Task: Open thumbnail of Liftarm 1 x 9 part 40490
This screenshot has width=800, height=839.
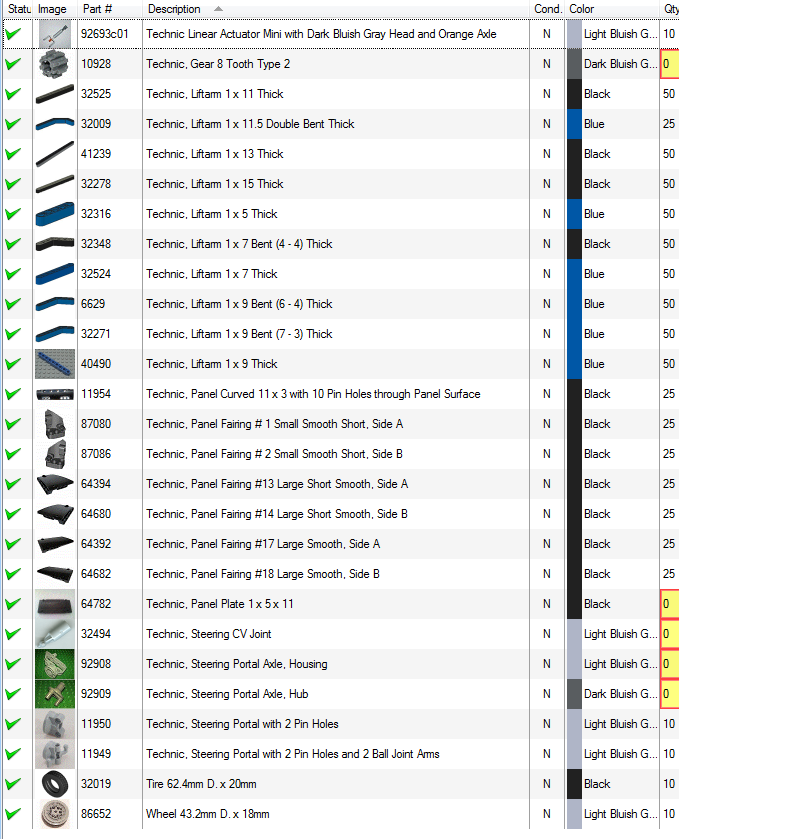Action: click(x=55, y=364)
